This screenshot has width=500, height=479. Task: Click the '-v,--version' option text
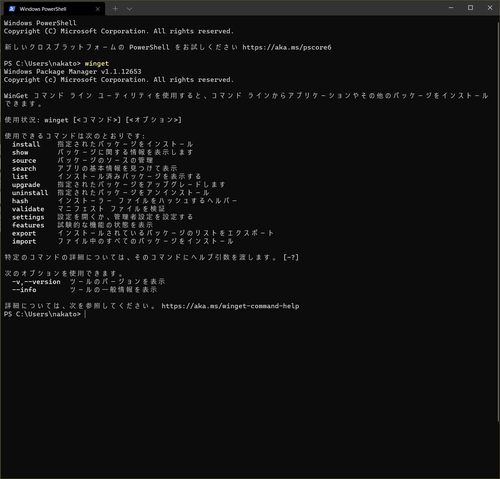pos(36,282)
